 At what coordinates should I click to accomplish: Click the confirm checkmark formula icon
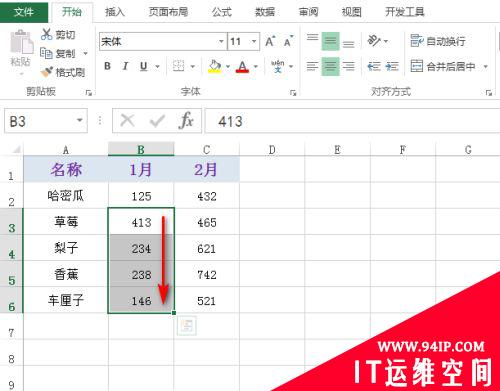tap(157, 121)
